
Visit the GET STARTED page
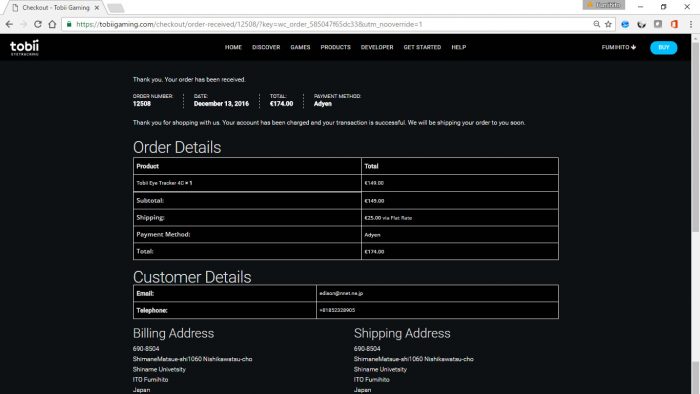pos(422,47)
